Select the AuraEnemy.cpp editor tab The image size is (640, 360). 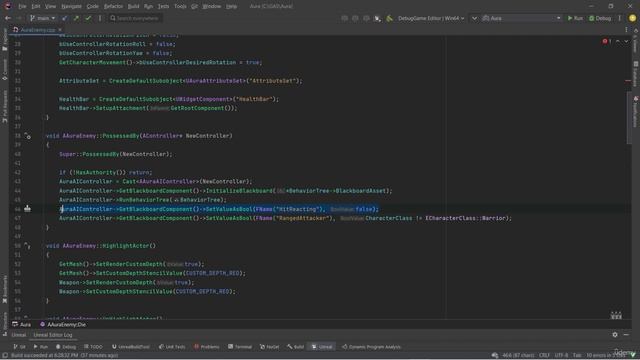pyautogui.click(x=37, y=30)
